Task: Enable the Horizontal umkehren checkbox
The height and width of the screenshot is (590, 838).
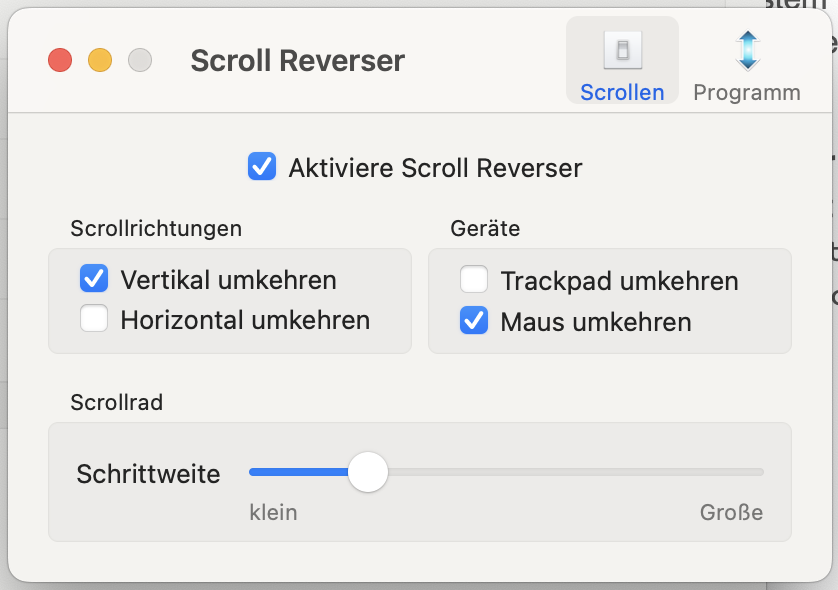Action: coord(94,320)
